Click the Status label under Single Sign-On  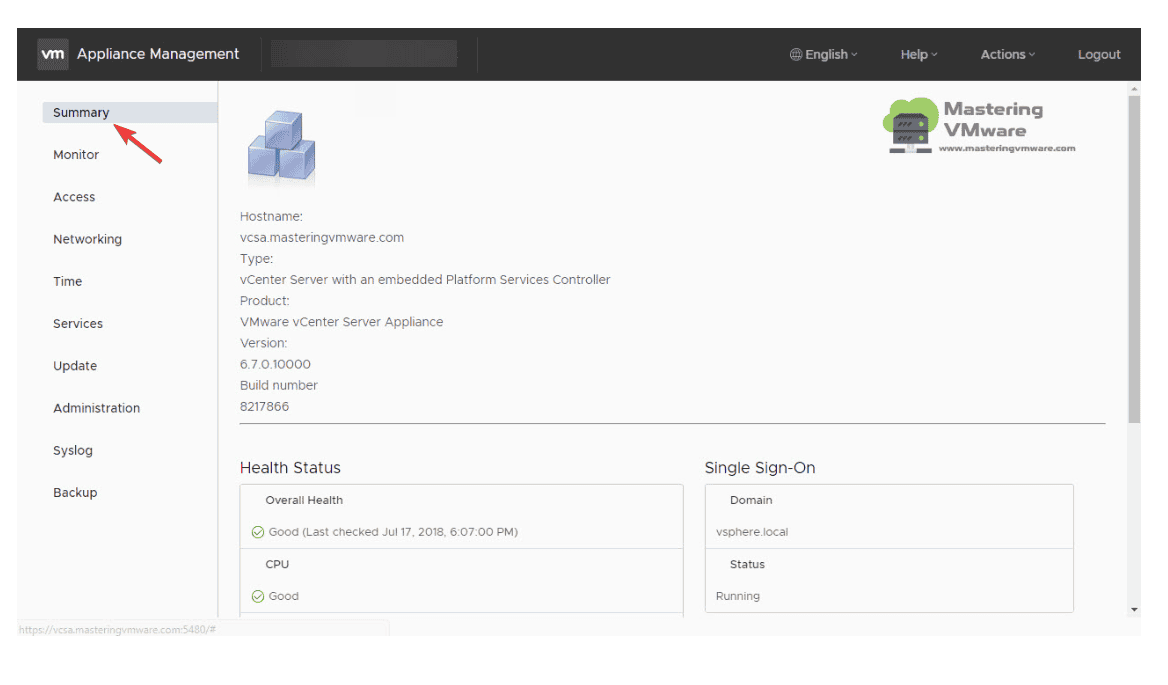[x=747, y=564]
